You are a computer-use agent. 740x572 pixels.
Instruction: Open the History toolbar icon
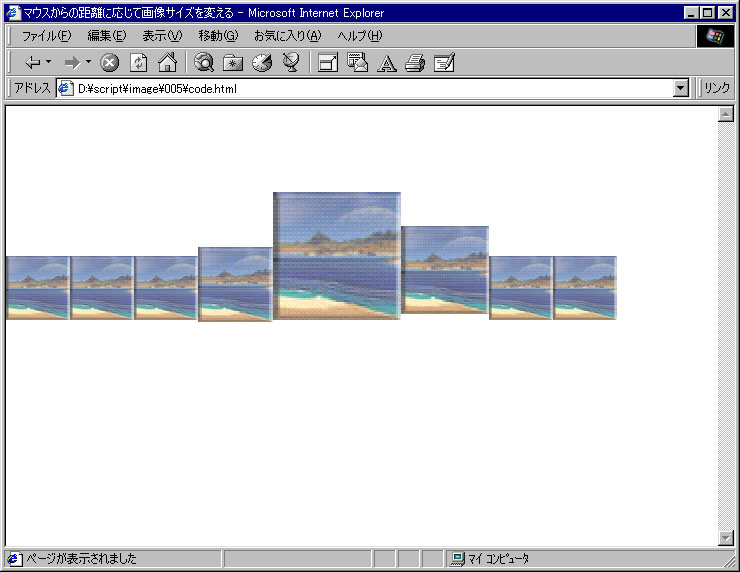262,62
